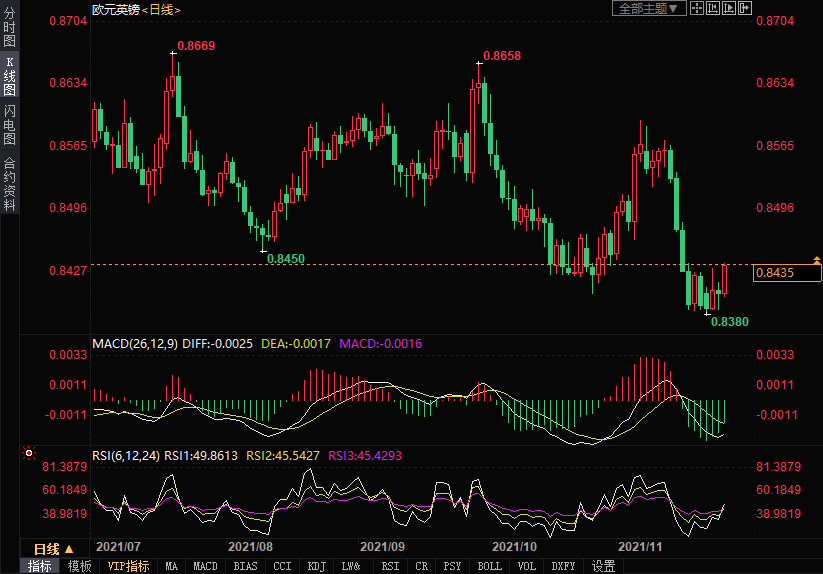Click the range measurement icon in top toolbar
The width and height of the screenshot is (823, 574).
(712, 8)
